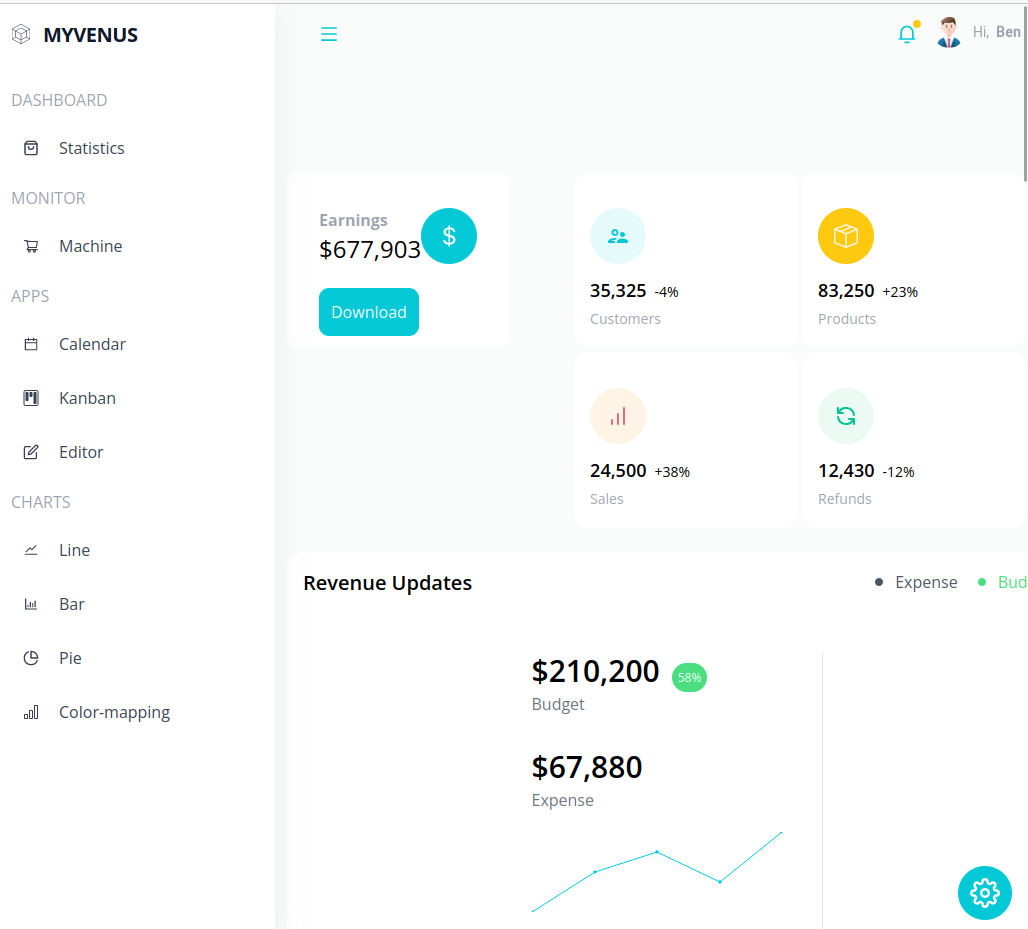1028x929 pixels.
Task: Open the Hi, Ben user menu
Action: [x=997, y=32]
